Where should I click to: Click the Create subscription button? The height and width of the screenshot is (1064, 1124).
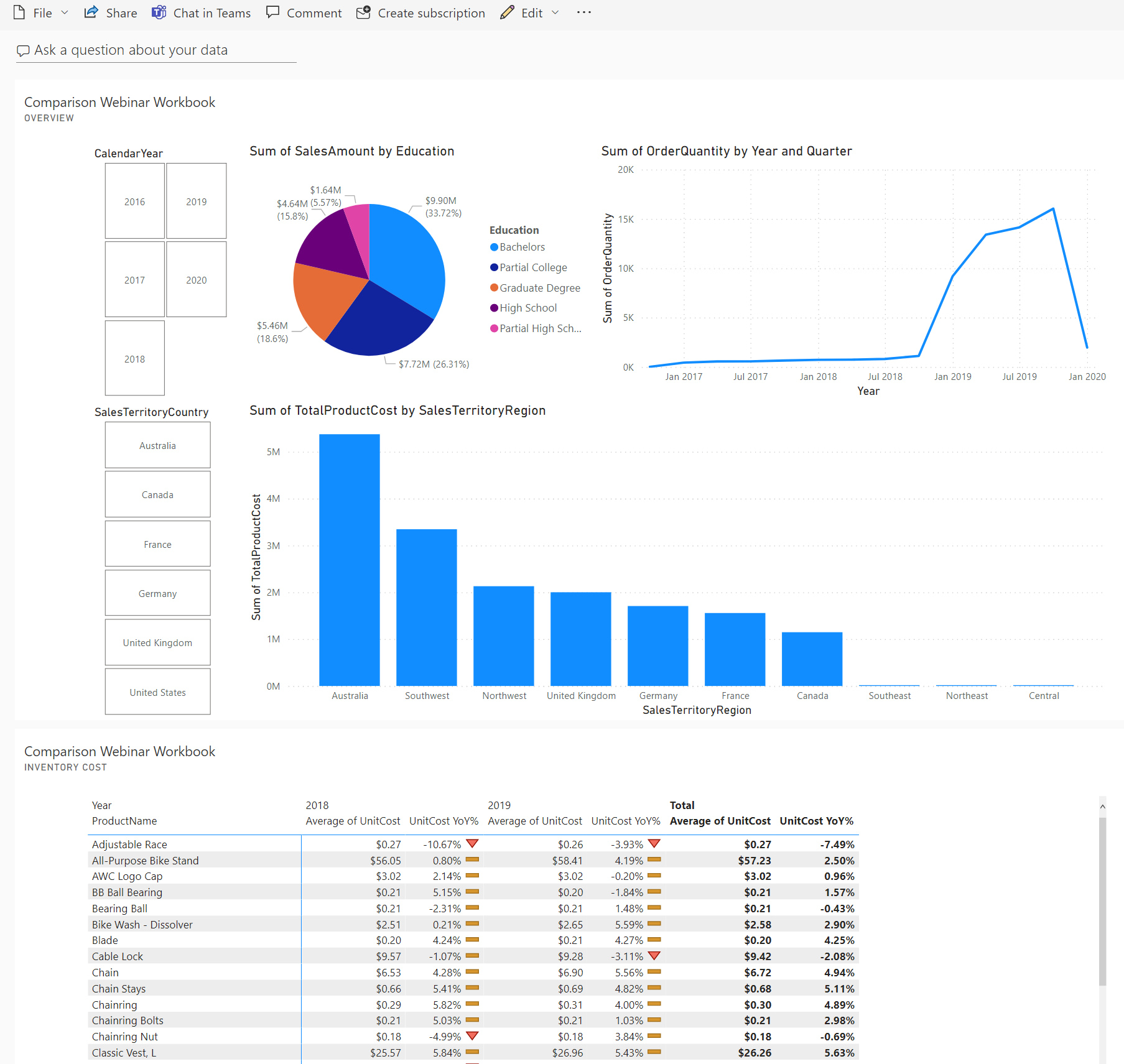(x=431, y=12)
